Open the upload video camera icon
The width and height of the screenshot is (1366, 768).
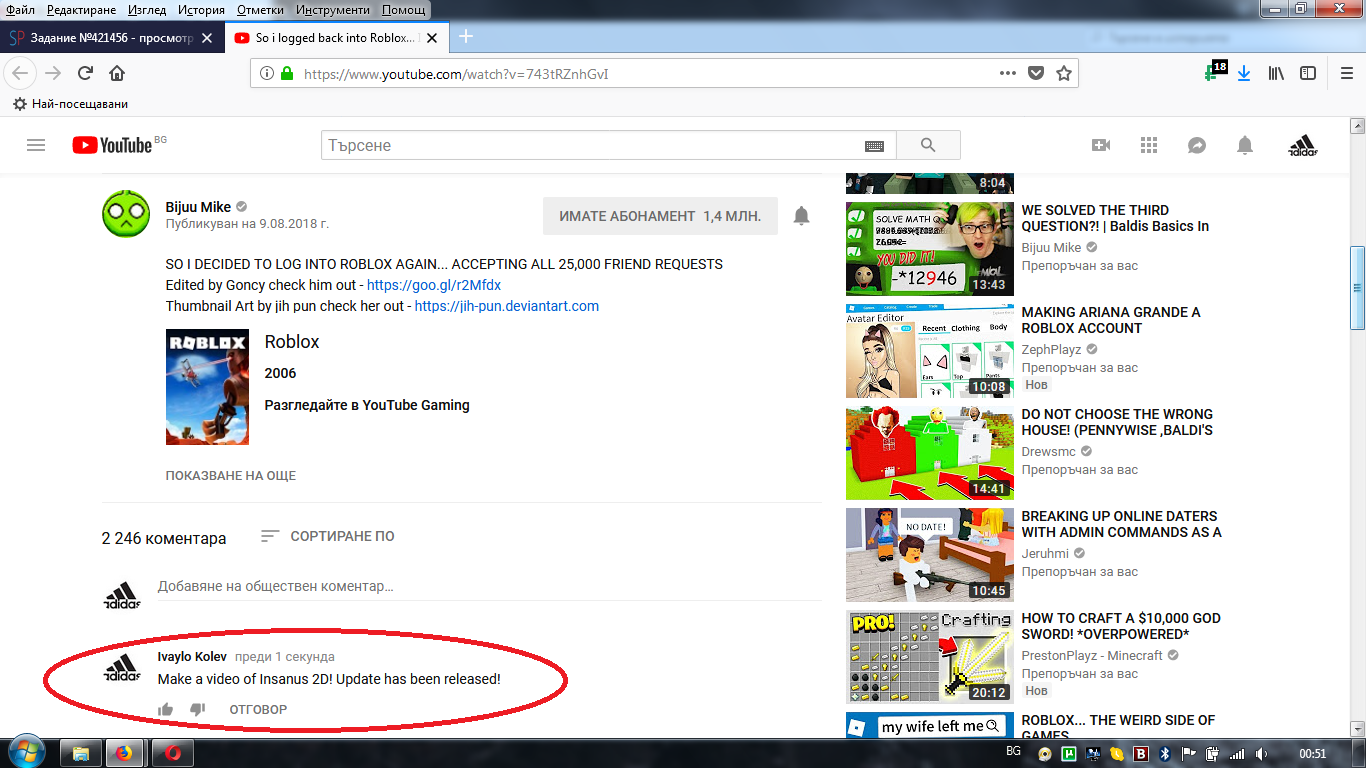[x=1101, y=145]
